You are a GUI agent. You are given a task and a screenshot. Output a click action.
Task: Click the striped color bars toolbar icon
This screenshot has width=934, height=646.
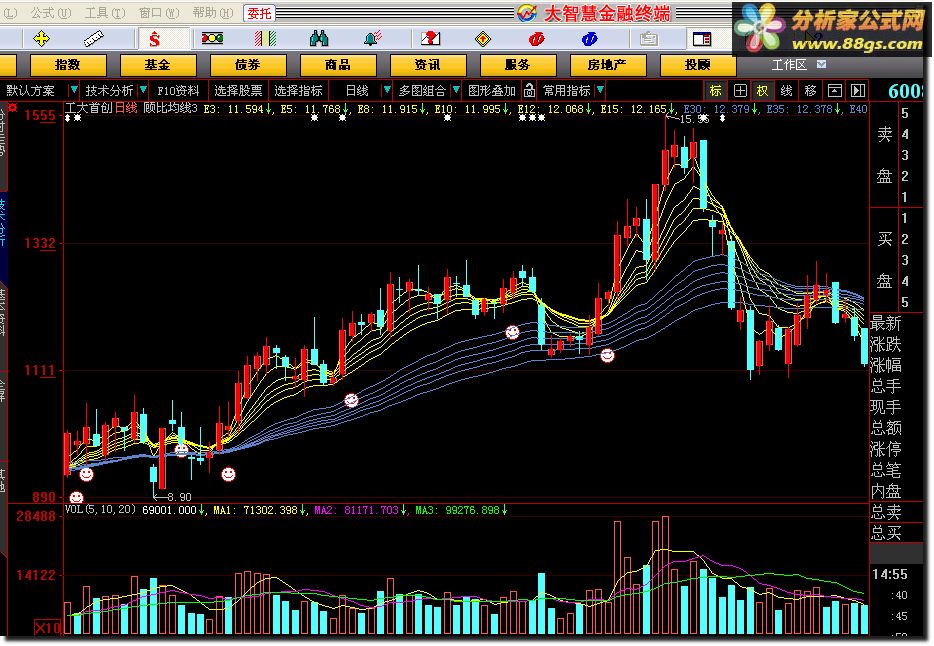(x=265, y=39)
